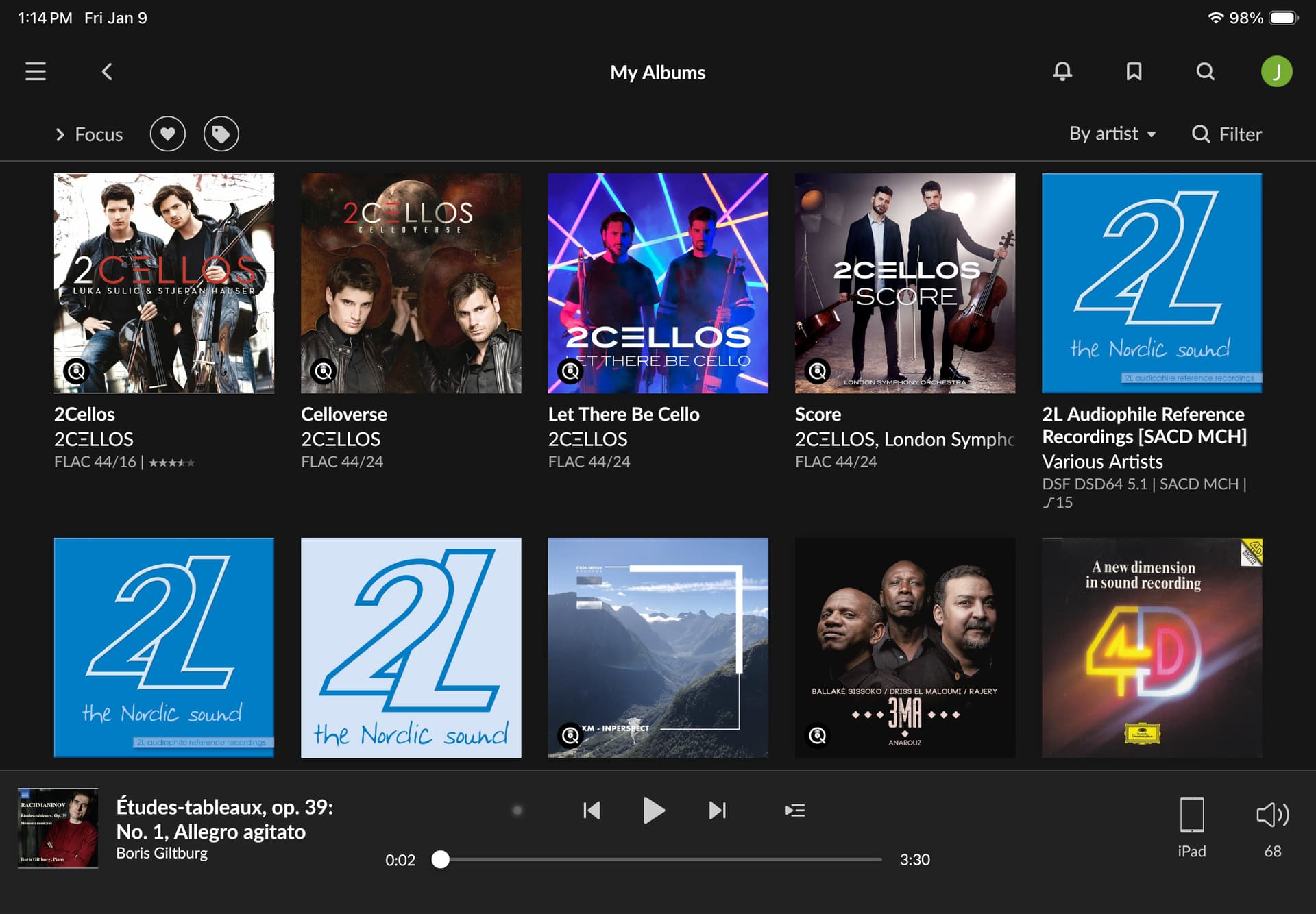1316x914 pixels.
Task: Open the Rachmaninov now playing artwork
Action: click(x=58, y=828)
